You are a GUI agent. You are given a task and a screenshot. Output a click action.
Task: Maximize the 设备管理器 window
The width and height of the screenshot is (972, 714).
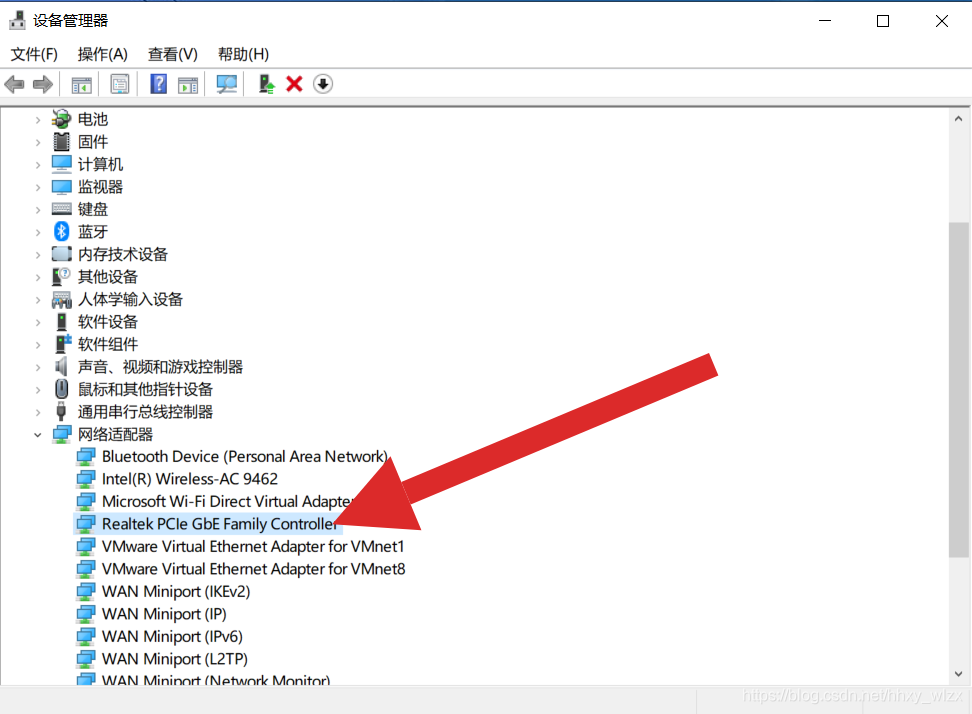coord(883,21)
